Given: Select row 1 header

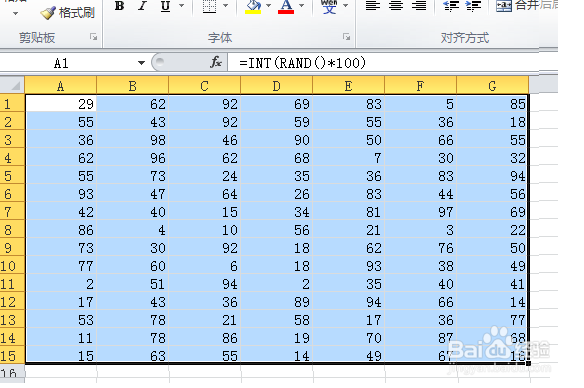Looking at the screenshot, I should [x=12, y=104].
